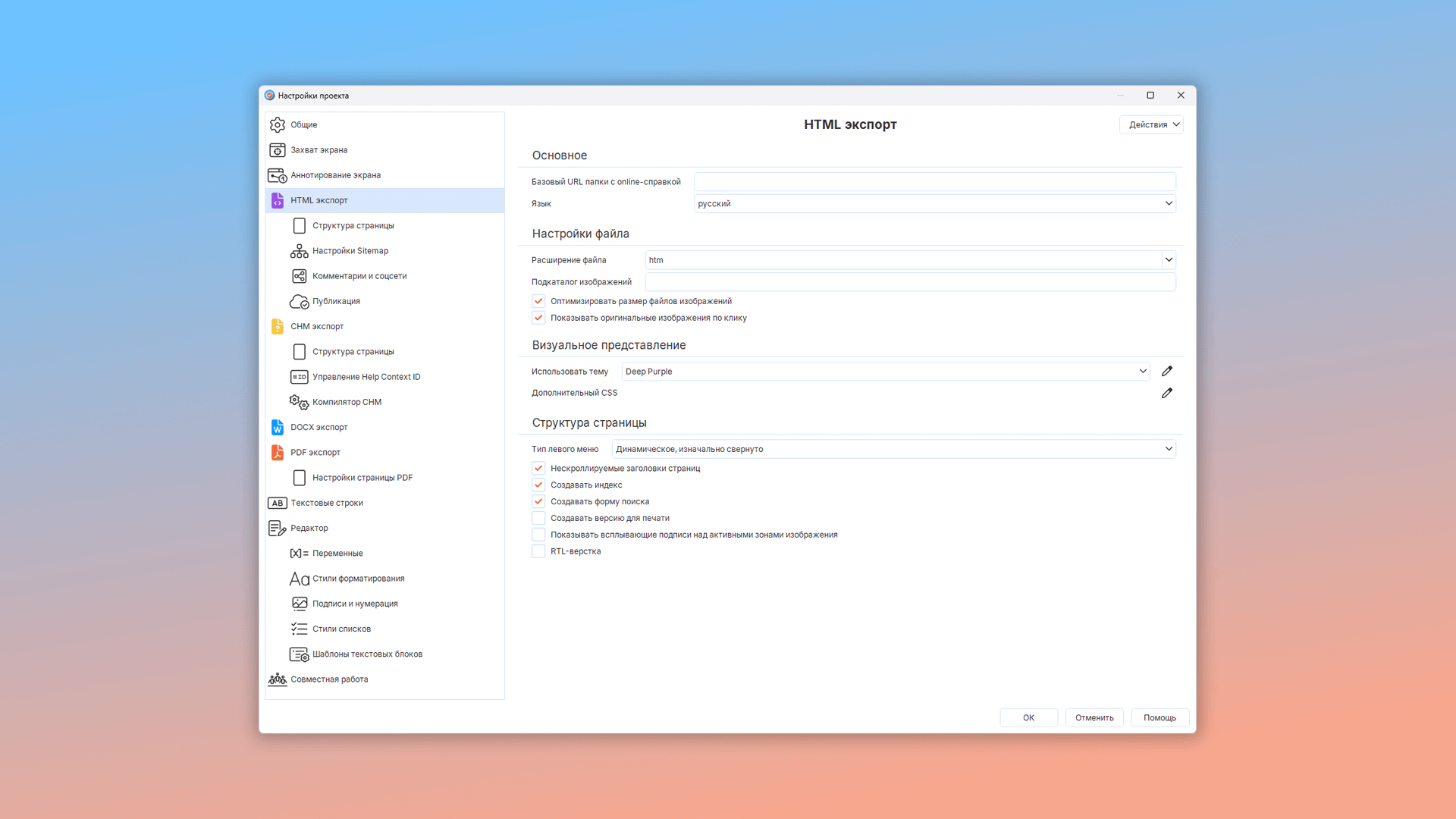Select Текстовые строки in the sidebar
The height and width of the screenshot is (819, 1456).
(327, 503)
